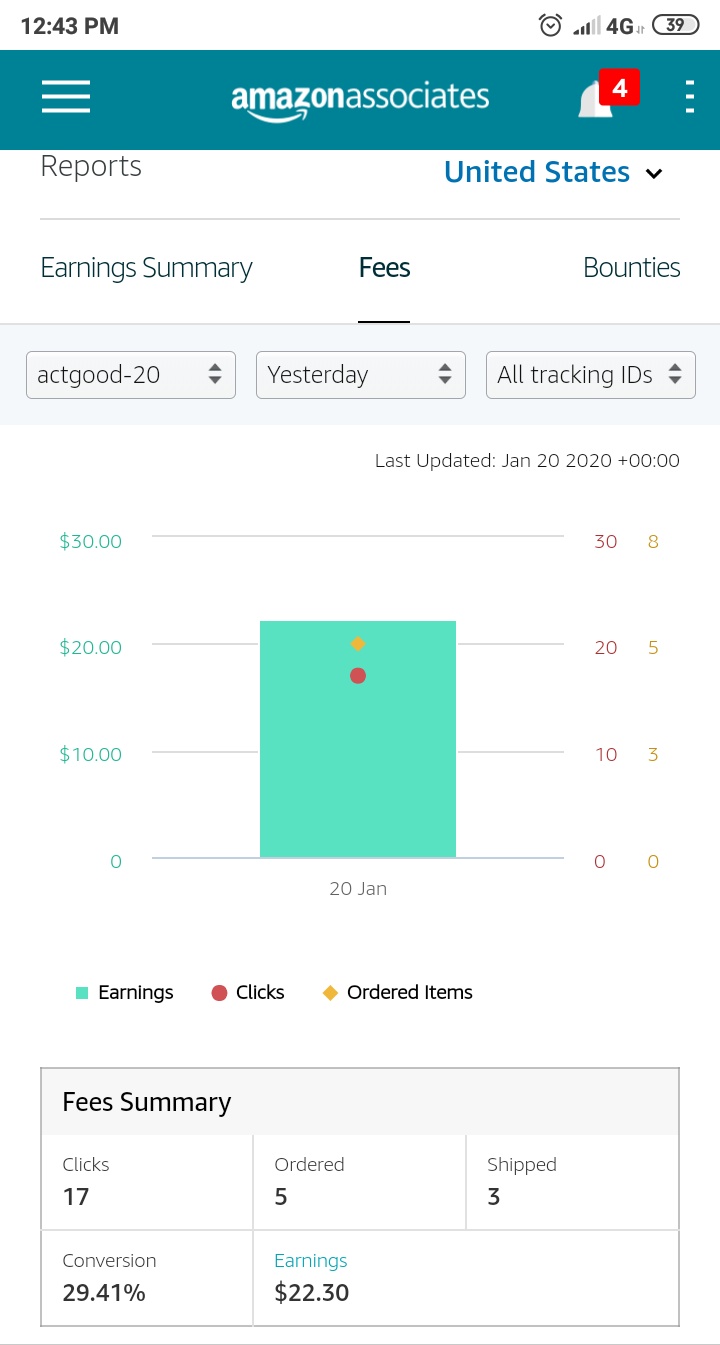Screen dimensions: 720x1345
Task: Open the All tracking IDs dropdown
Action: click(591, 375)
